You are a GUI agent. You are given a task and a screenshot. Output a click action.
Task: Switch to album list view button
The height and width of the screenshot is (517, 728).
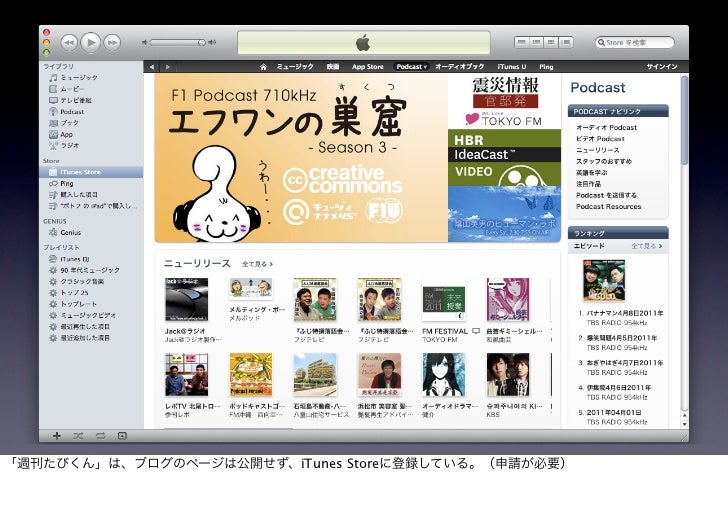[536, 42]
